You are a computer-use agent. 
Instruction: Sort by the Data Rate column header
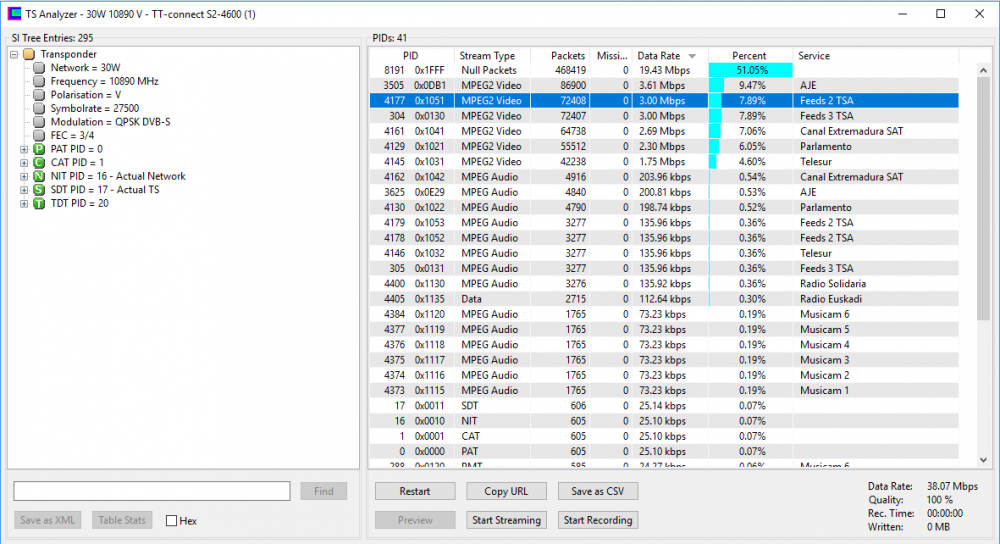(659, 56)
